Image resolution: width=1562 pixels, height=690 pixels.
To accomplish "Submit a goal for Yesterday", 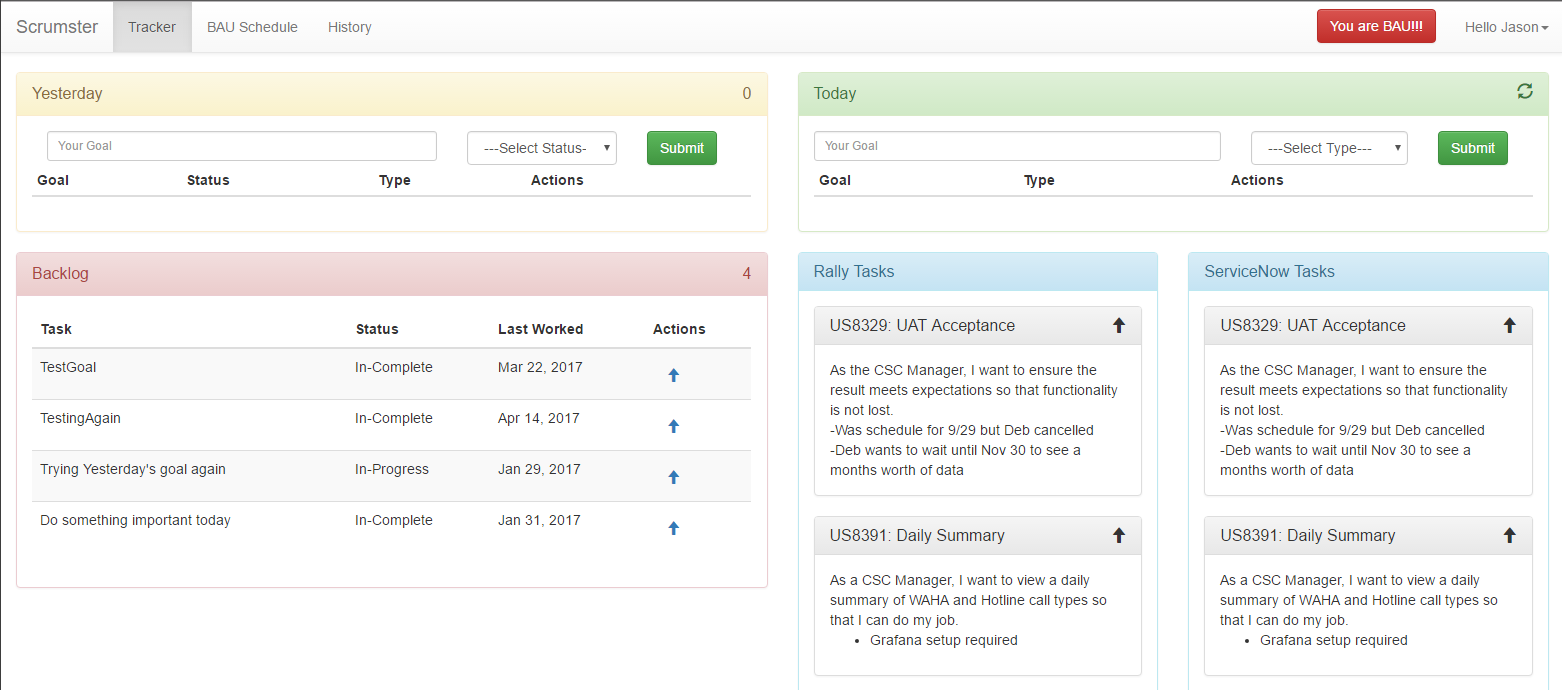I will [x=681, y=147].
